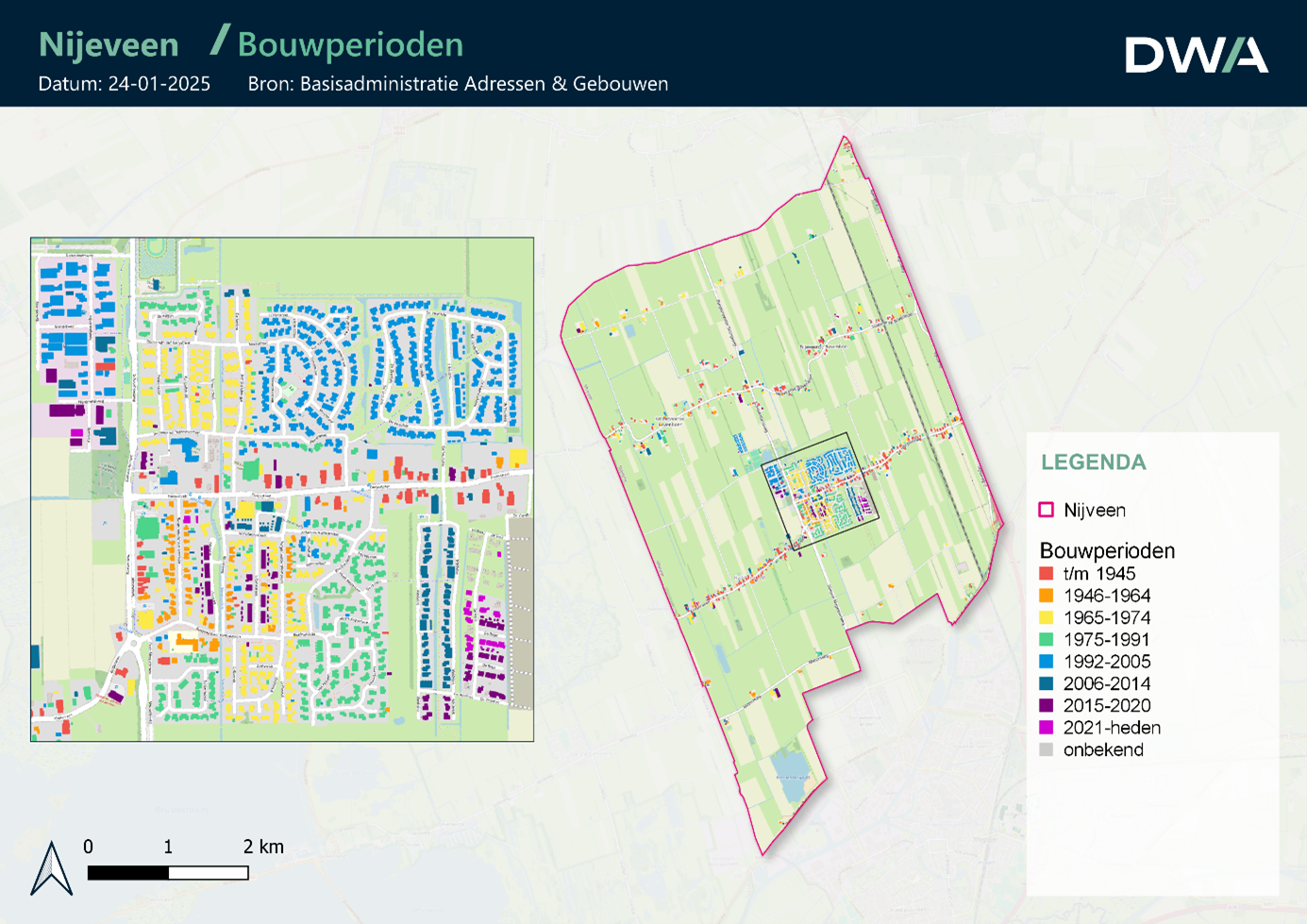Image resolution: width=1307 pixels, height=924 pixels.
Task: Click the Nijeveen title text
Action: coord(109,44)
